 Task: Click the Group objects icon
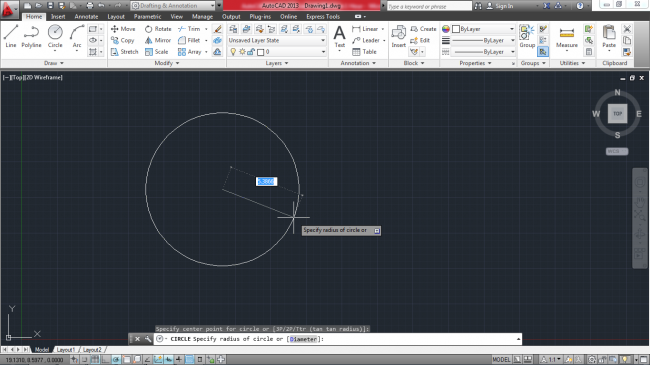coord(527,36)
